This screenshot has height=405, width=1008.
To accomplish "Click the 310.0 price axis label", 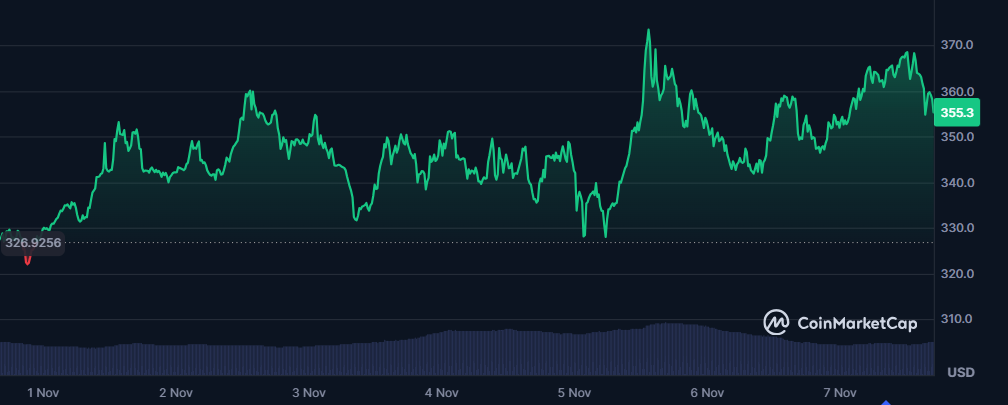I will click(957, 320).
